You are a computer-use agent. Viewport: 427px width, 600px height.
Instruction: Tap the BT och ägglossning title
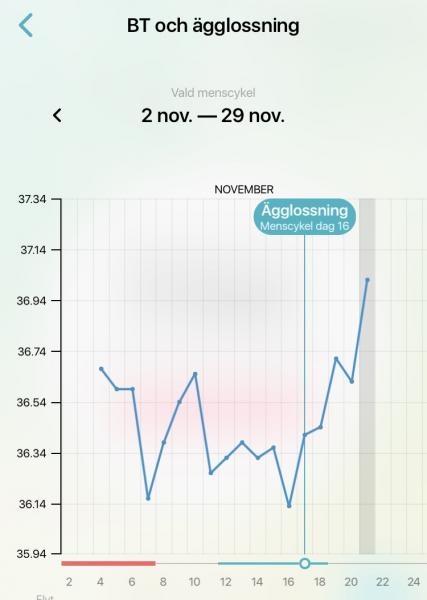(x=213, y=26)
